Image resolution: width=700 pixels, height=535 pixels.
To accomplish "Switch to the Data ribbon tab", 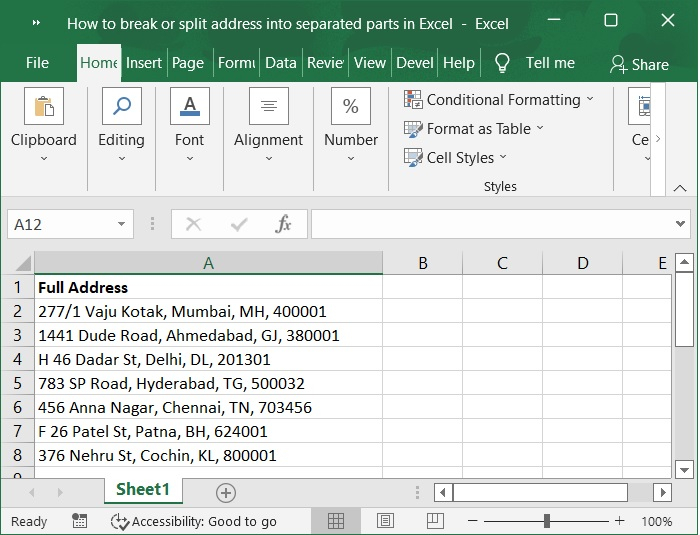I will (x=280, y=63).
